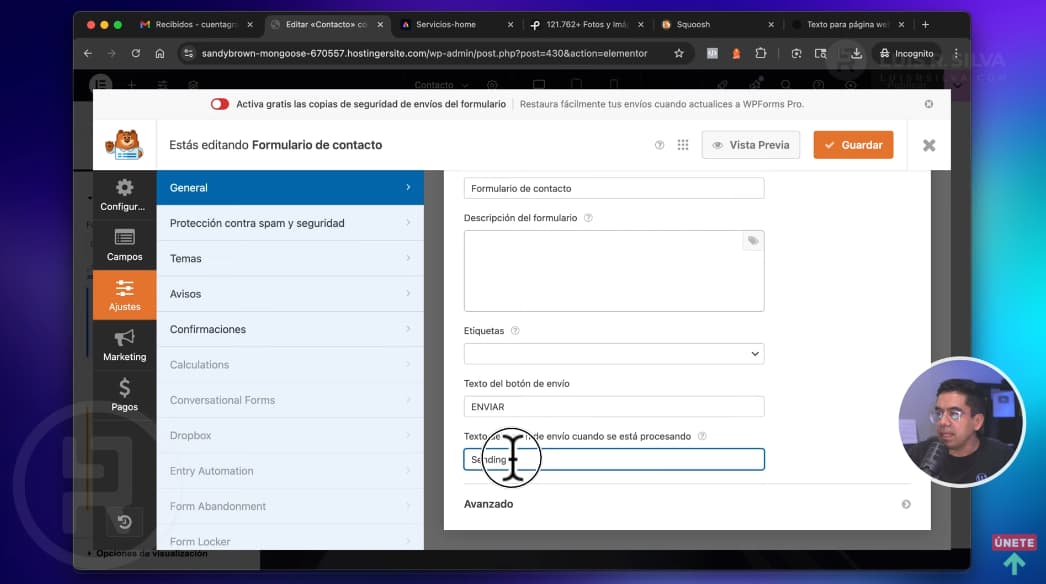This screenshot has height=584, width=1046.
Task: Open the form templates grid icon
Action: (x=682, y=145)
